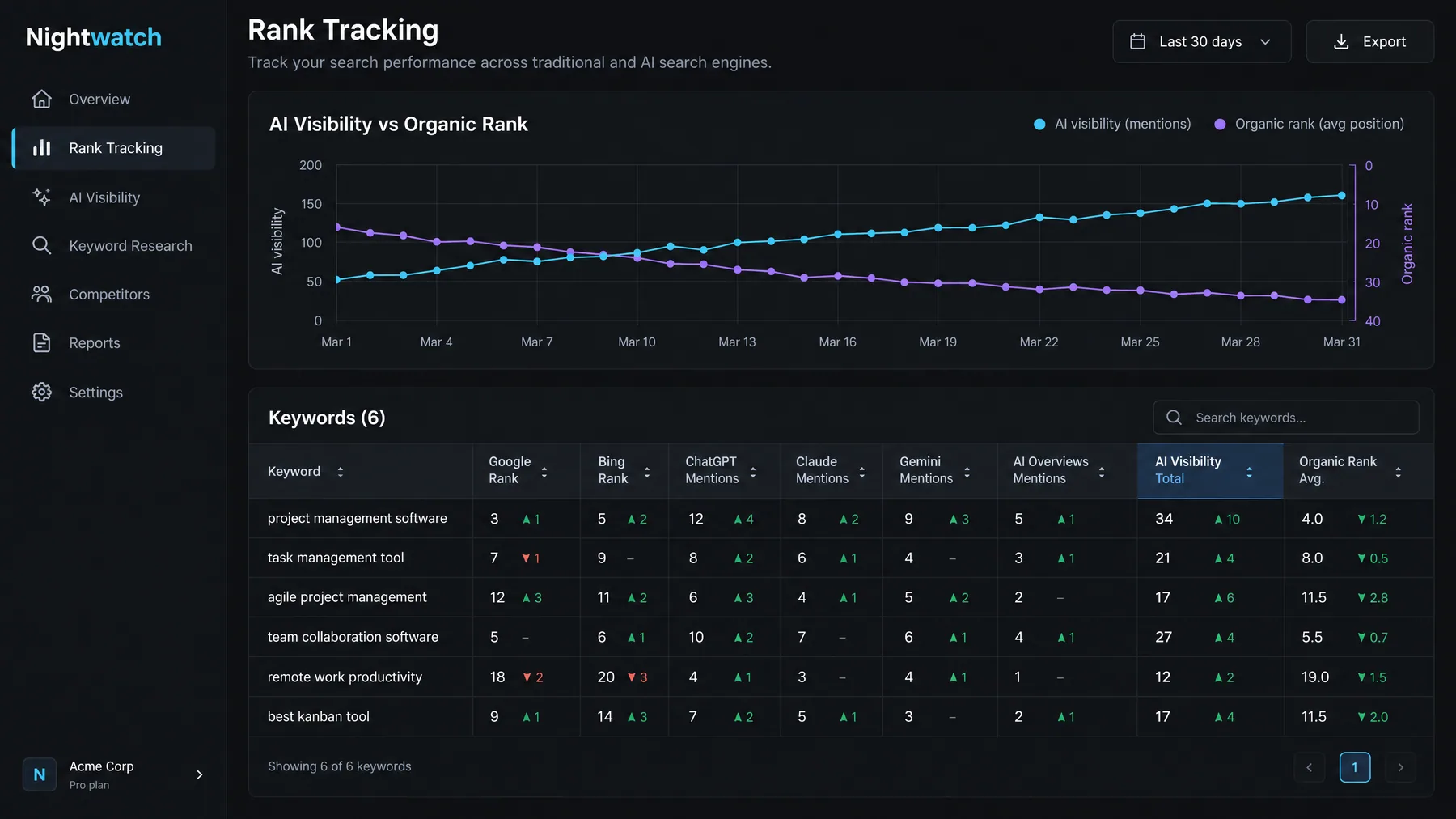Click the Reports document icon
Image resolution: width=1456 pixels, height=819 pixels.
click(41, 342)
